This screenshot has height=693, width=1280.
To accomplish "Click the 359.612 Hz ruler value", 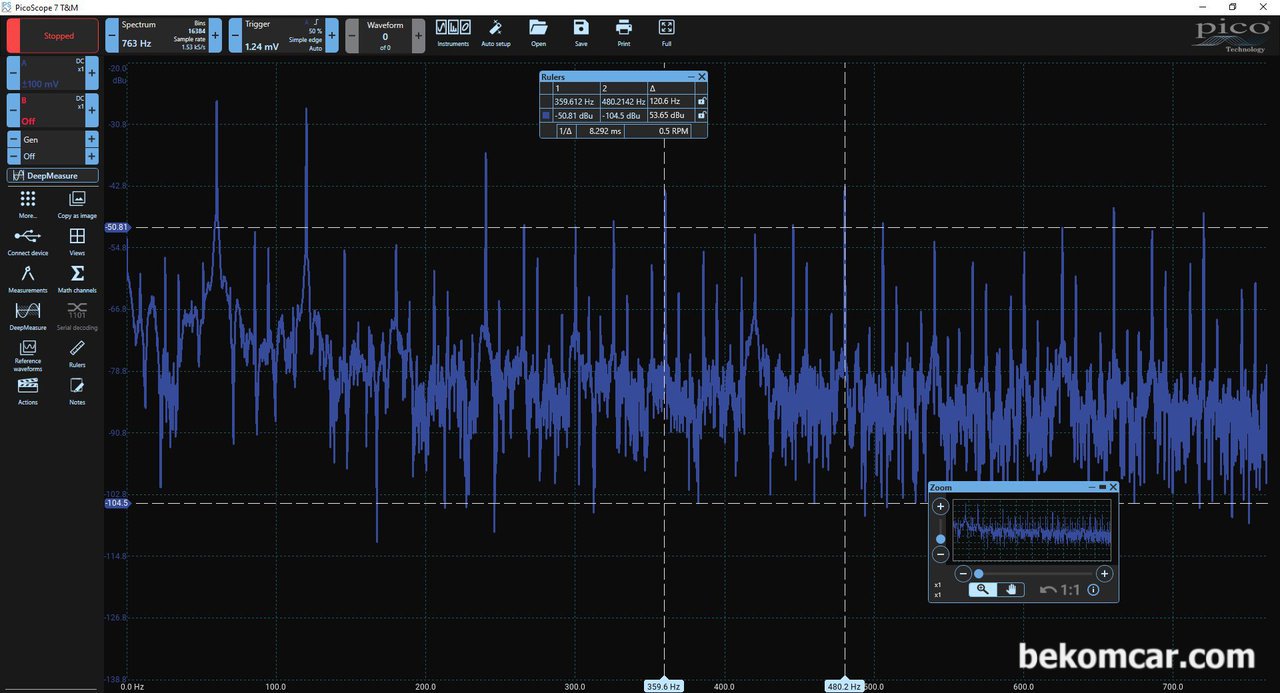I will point(575,101).
